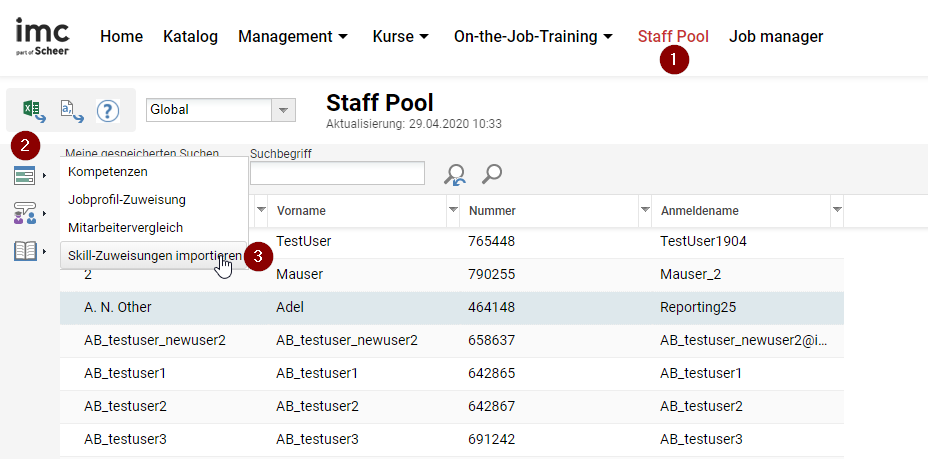The width and height of the screenshot is (928, 459).
Task: Click the training people icon in sidebar
Action: click(x=25, y=214)
